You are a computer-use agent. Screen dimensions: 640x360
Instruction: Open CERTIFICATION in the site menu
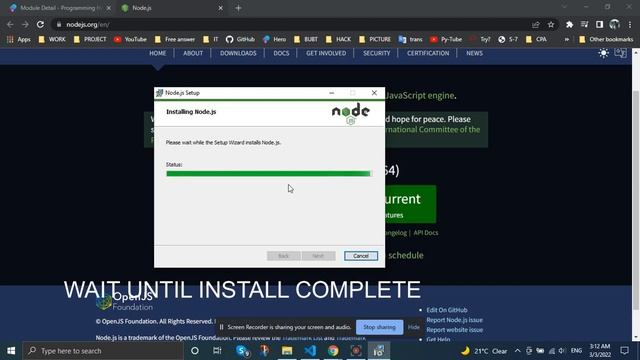click(428, 53)
